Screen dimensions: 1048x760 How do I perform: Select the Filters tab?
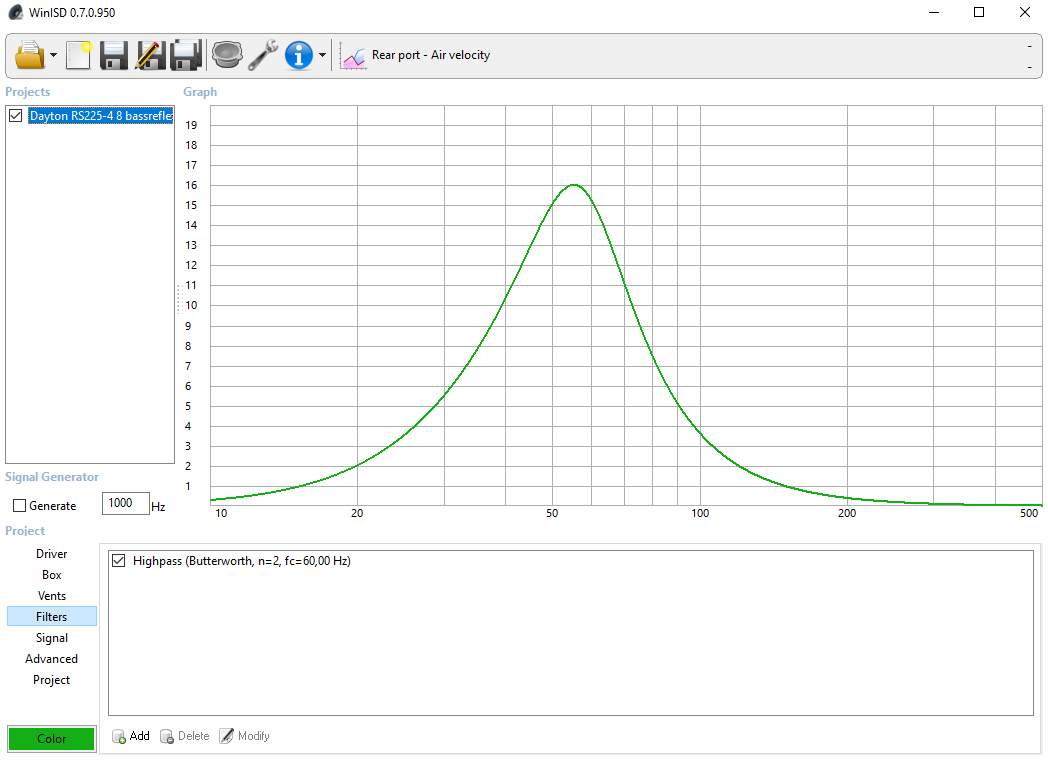[51, 616]
